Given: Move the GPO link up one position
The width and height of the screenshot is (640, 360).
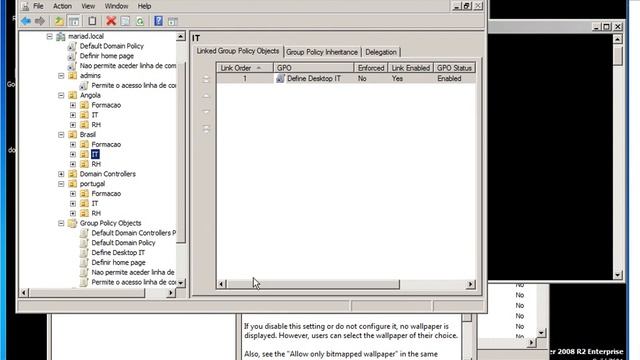Looking at the screenshot, I should click(x=206, y=96).
